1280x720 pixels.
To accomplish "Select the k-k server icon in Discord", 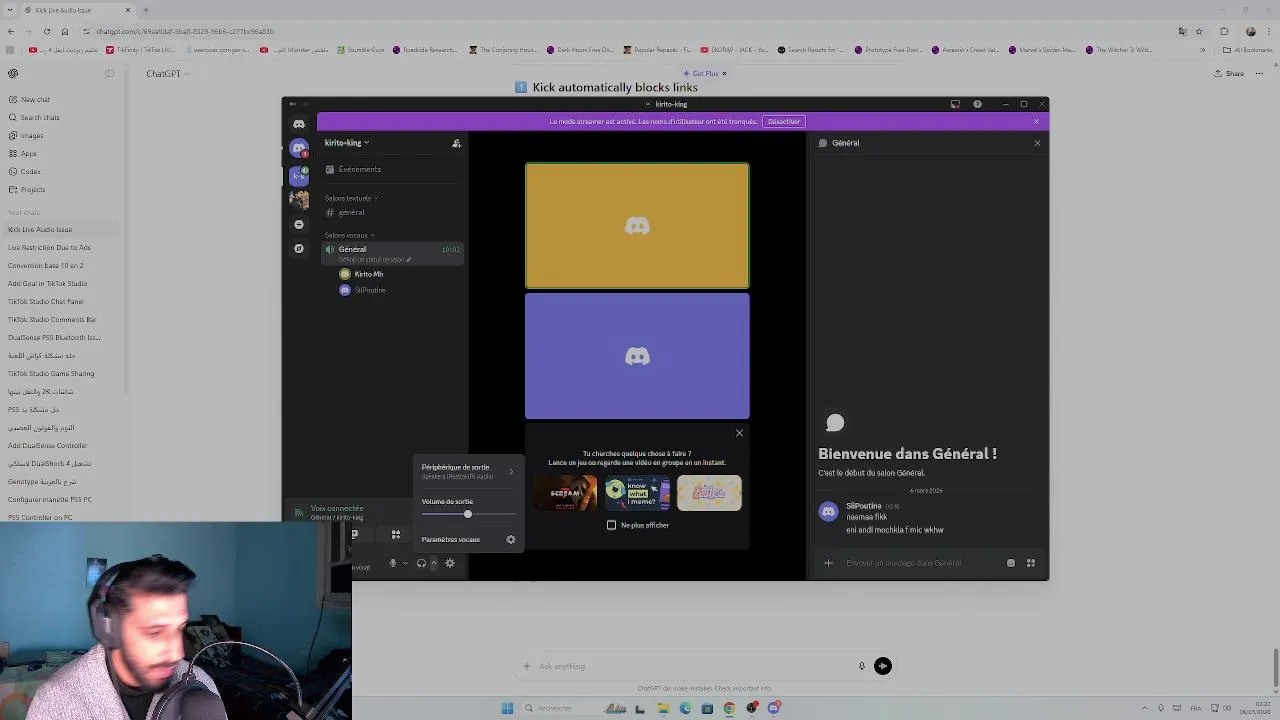I will pos(298,175).
